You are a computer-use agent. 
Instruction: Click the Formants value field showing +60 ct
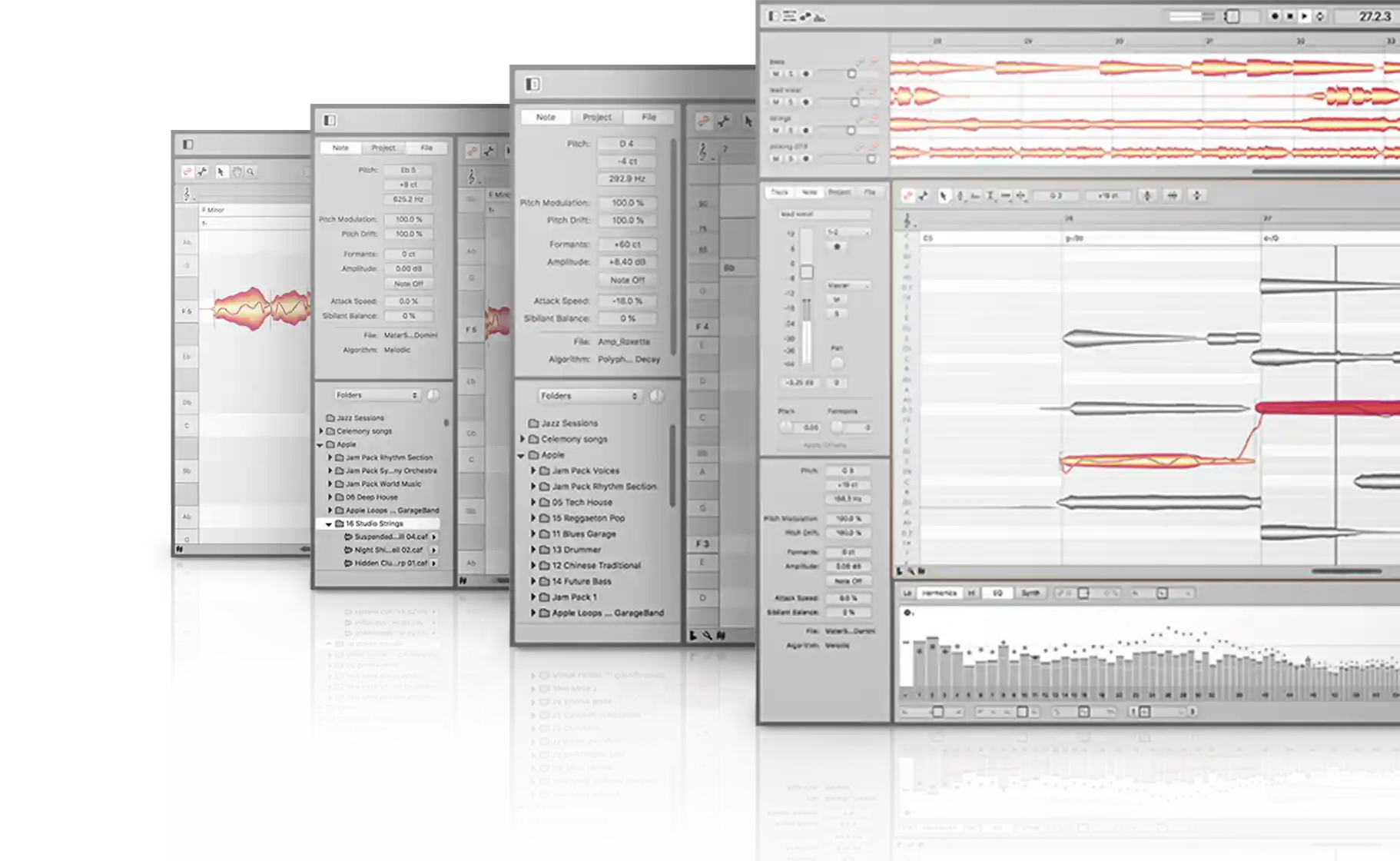click(x=627, y=244)
